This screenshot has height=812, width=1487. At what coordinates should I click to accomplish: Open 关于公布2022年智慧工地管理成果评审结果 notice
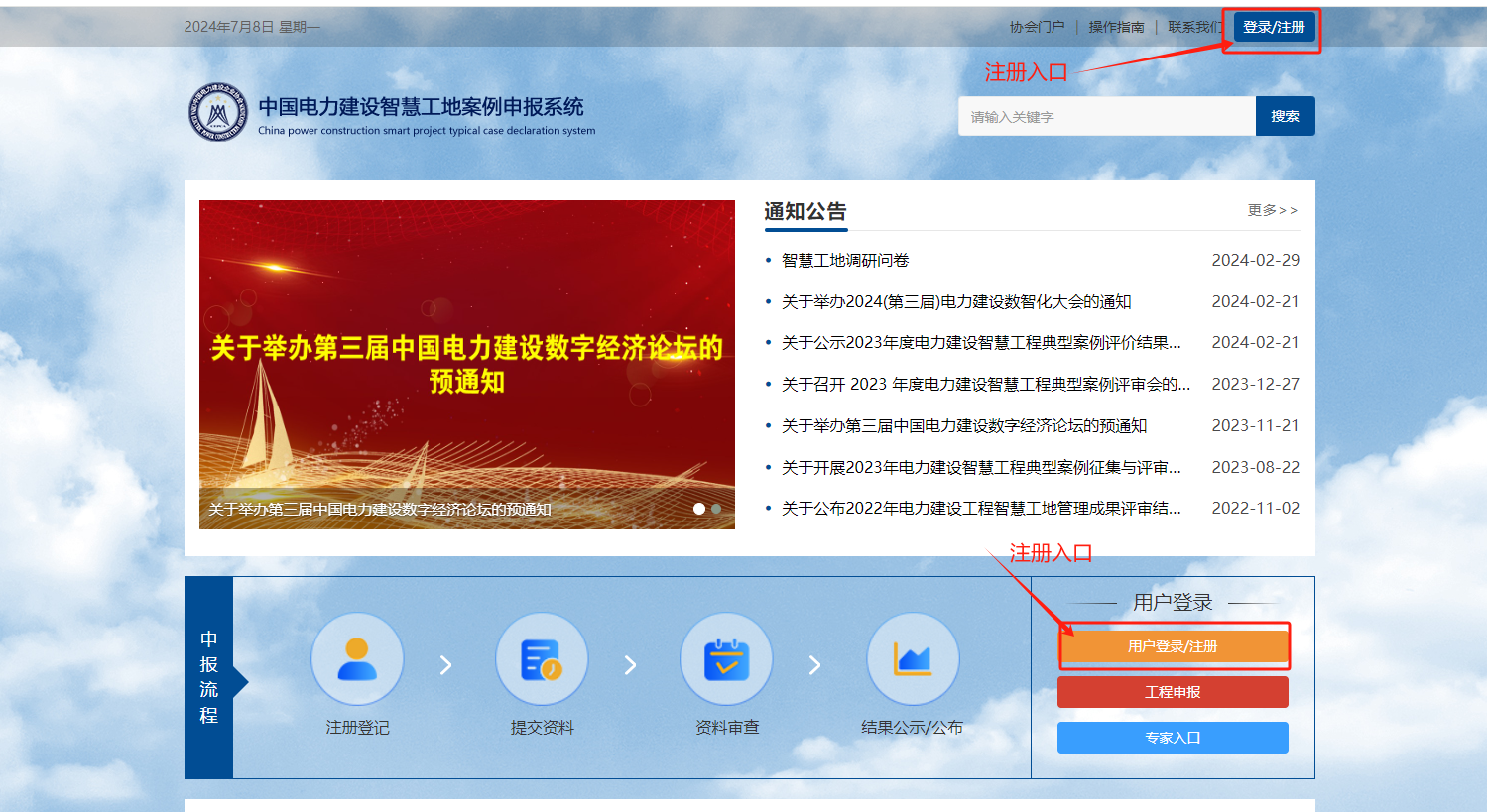(981, 508)
